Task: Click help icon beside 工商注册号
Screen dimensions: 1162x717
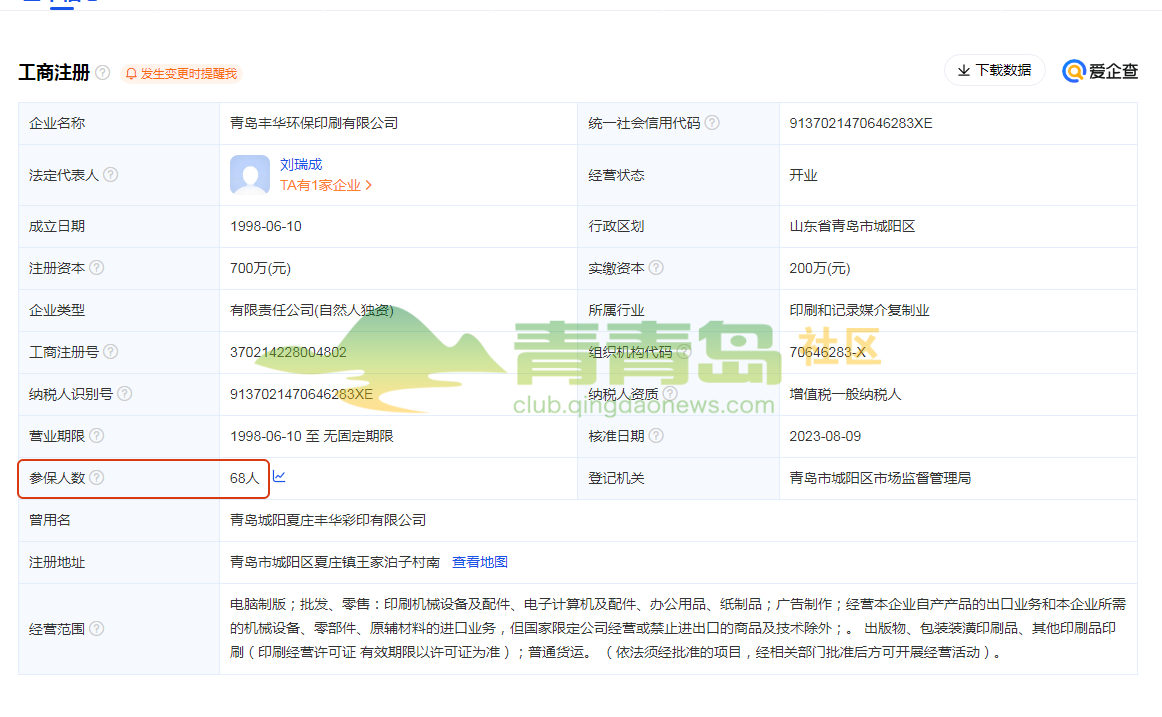Action: pos(110,352)
